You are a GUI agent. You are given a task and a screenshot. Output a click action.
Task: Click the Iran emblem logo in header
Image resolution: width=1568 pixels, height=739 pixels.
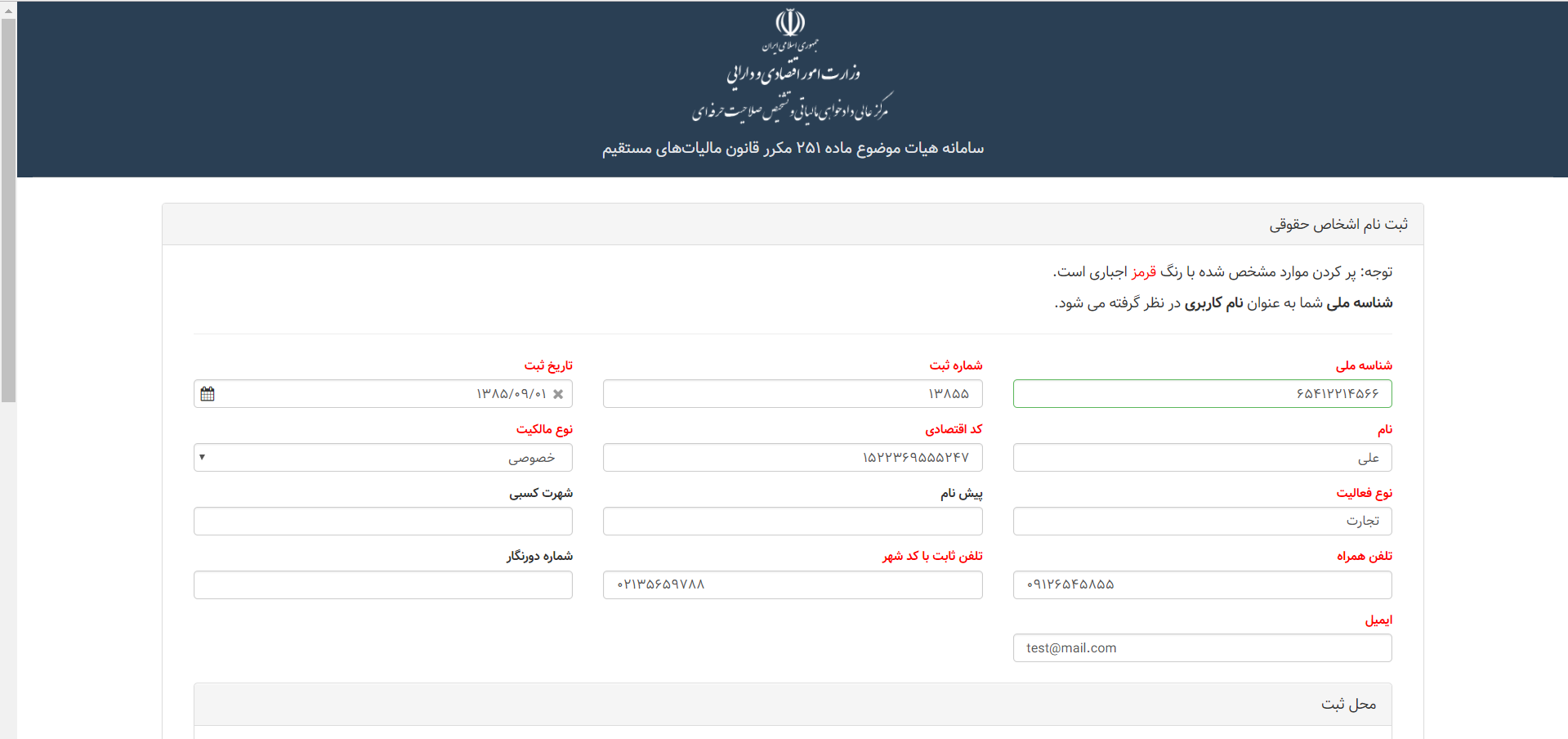[790, 23]
